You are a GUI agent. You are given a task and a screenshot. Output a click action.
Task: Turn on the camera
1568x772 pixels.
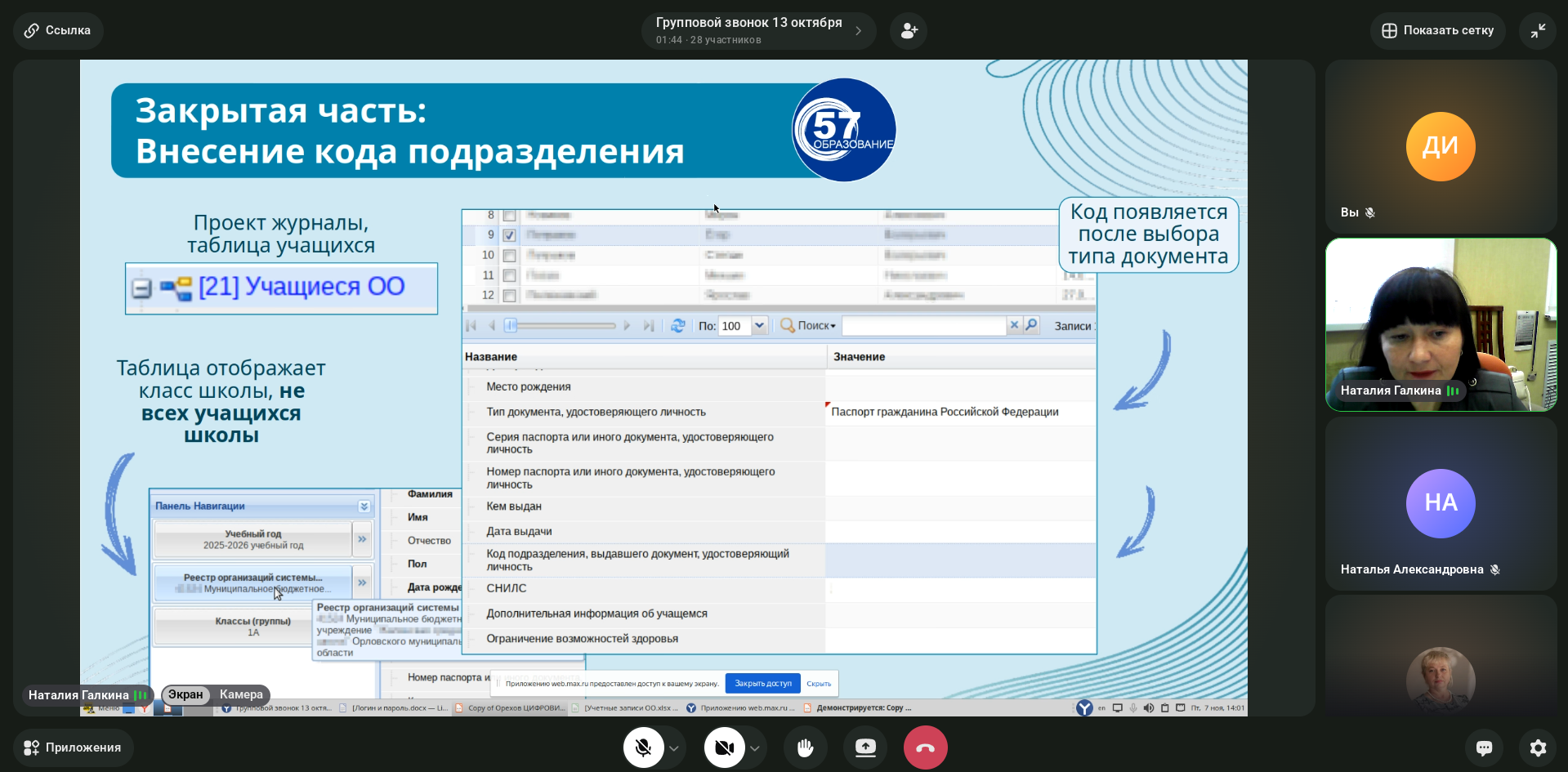click(724, 747)
